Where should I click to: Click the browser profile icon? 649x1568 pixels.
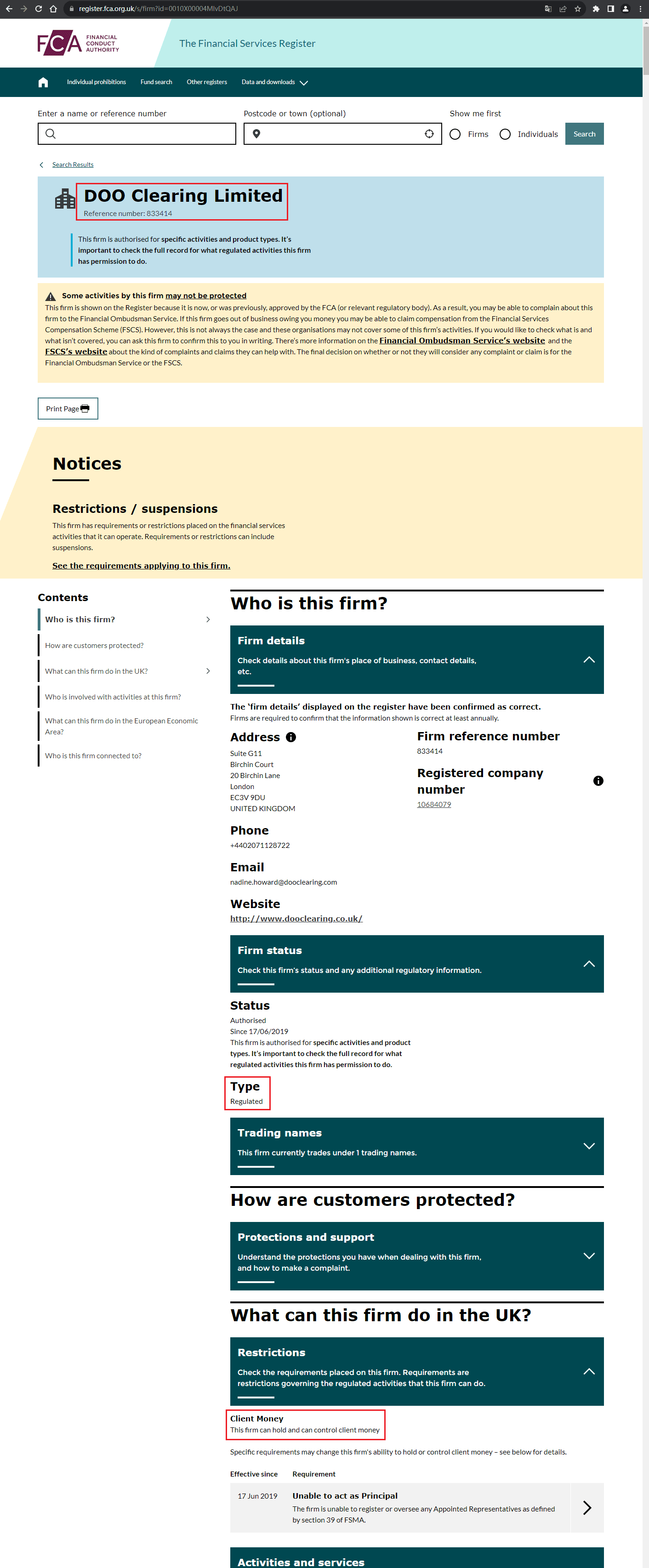[x=625, y=9]
